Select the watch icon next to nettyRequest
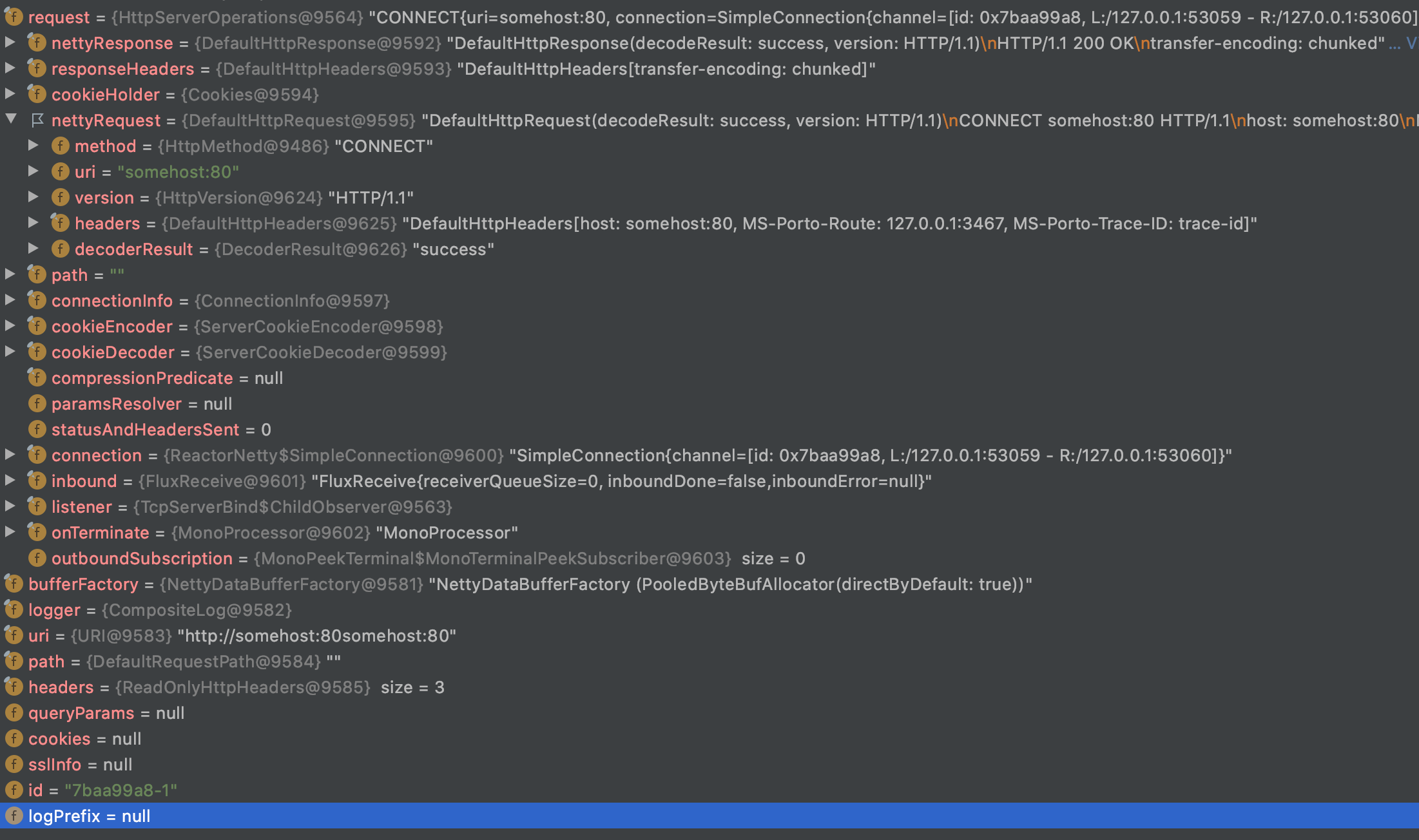 point(37,120)
